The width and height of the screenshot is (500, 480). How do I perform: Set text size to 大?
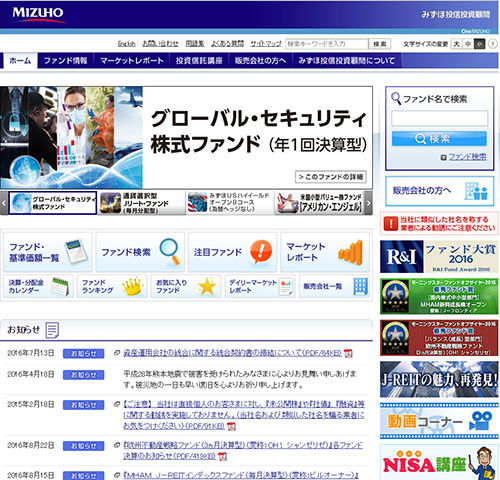456,44
